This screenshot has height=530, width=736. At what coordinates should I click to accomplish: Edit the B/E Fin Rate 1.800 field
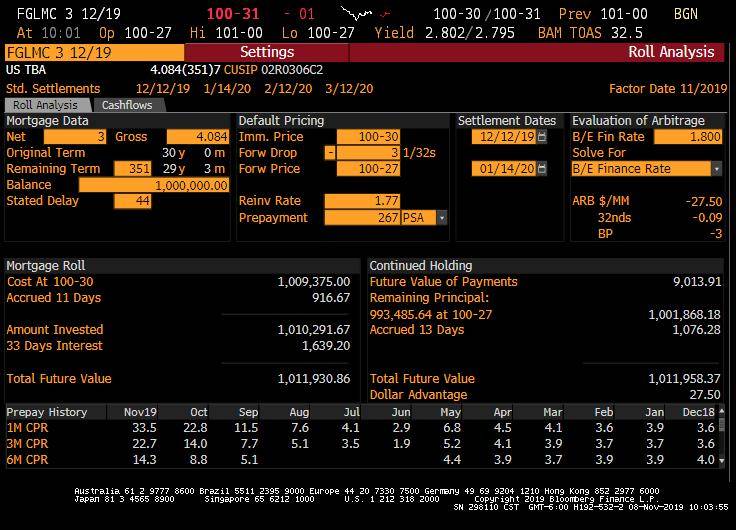[x=688, y=137]
